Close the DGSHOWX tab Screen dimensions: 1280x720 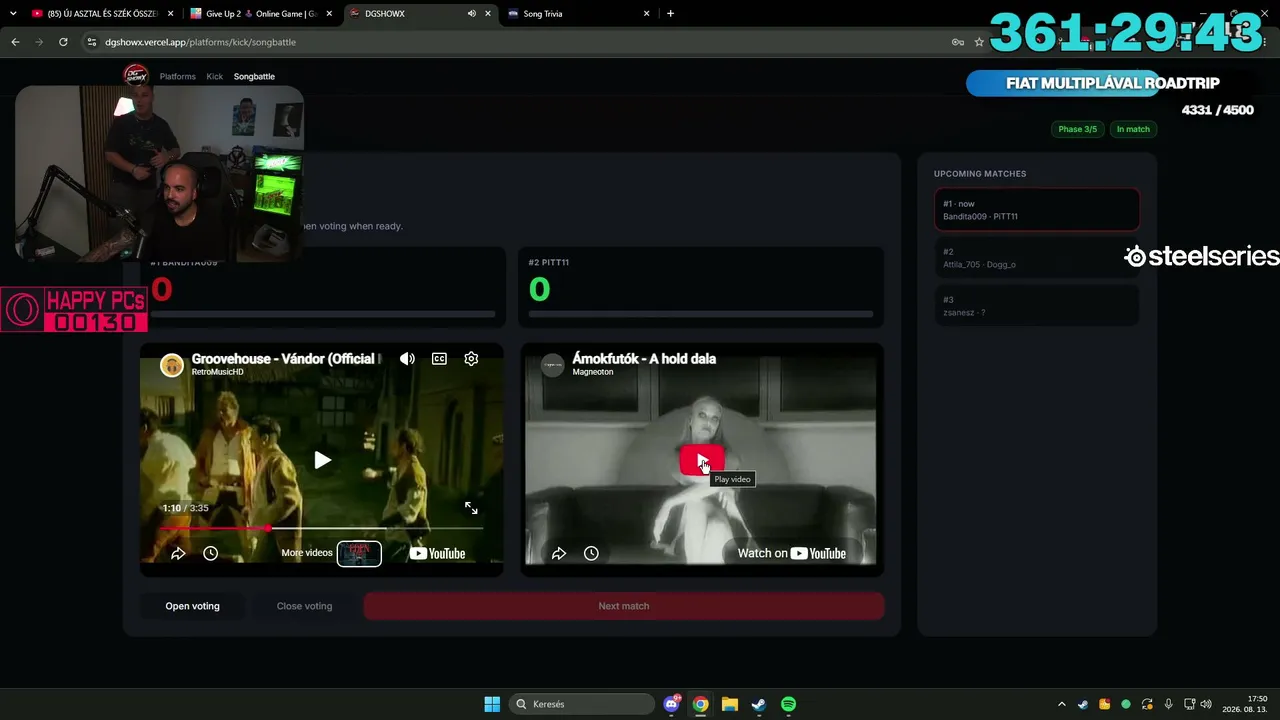coord(488,14)
